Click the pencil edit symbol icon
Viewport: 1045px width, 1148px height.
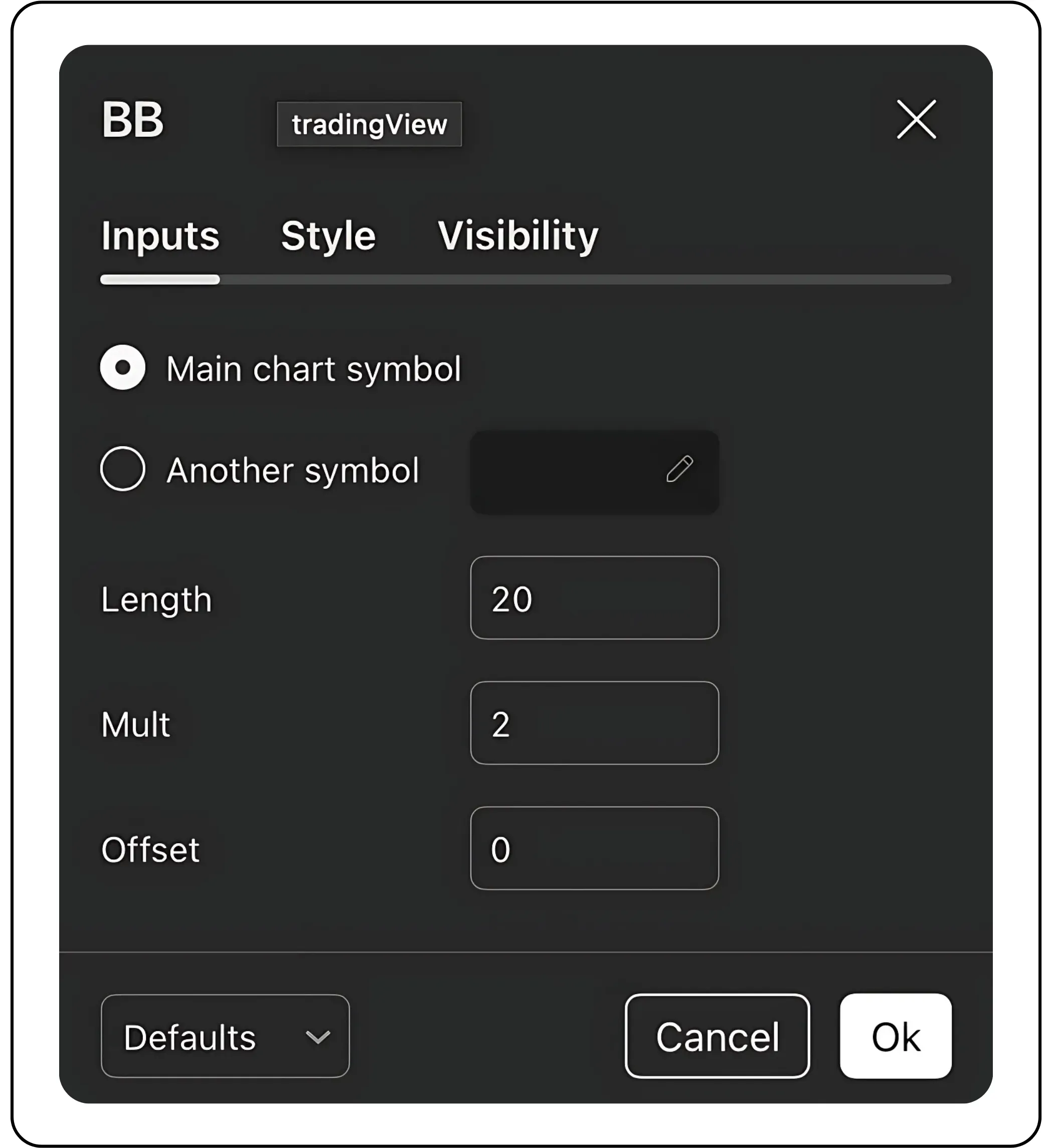(679, 469)
